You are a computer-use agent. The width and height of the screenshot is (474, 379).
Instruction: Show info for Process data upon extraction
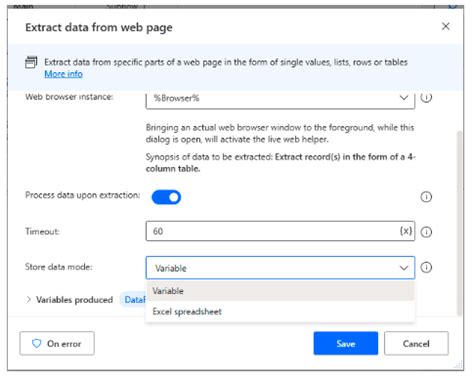point(426,197)
